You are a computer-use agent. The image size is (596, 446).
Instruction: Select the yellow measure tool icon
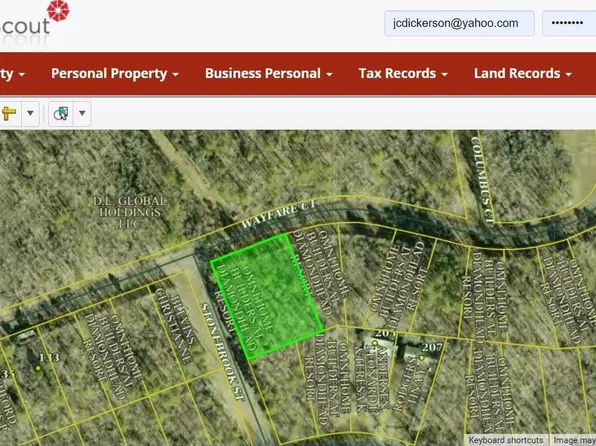point(9,113)
